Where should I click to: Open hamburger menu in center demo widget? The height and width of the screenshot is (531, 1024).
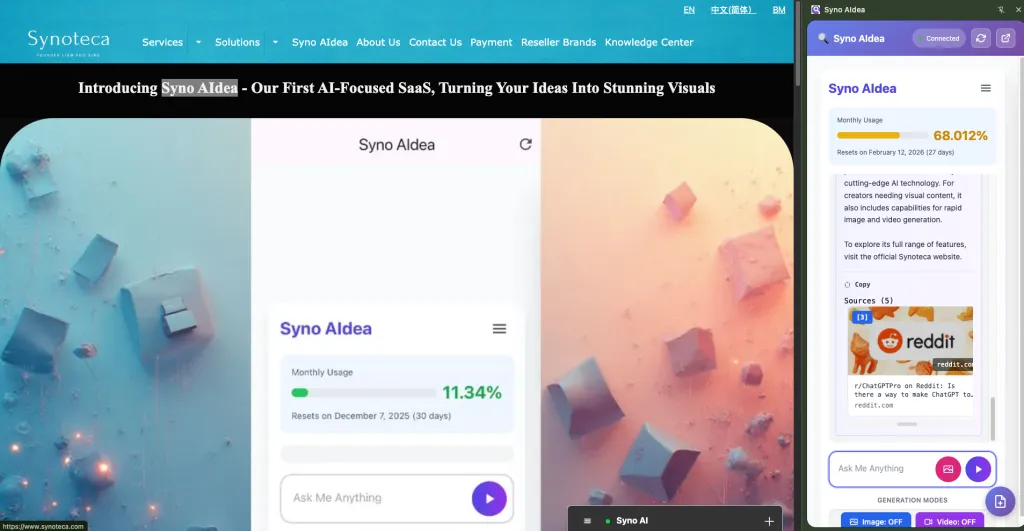[x=499, y=329]
